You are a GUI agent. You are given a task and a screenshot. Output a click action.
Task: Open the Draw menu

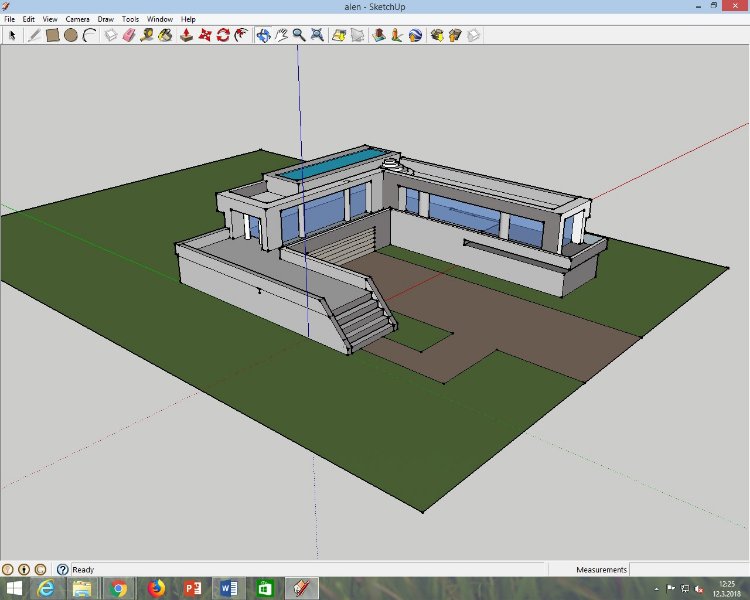(x=105, y=19)
